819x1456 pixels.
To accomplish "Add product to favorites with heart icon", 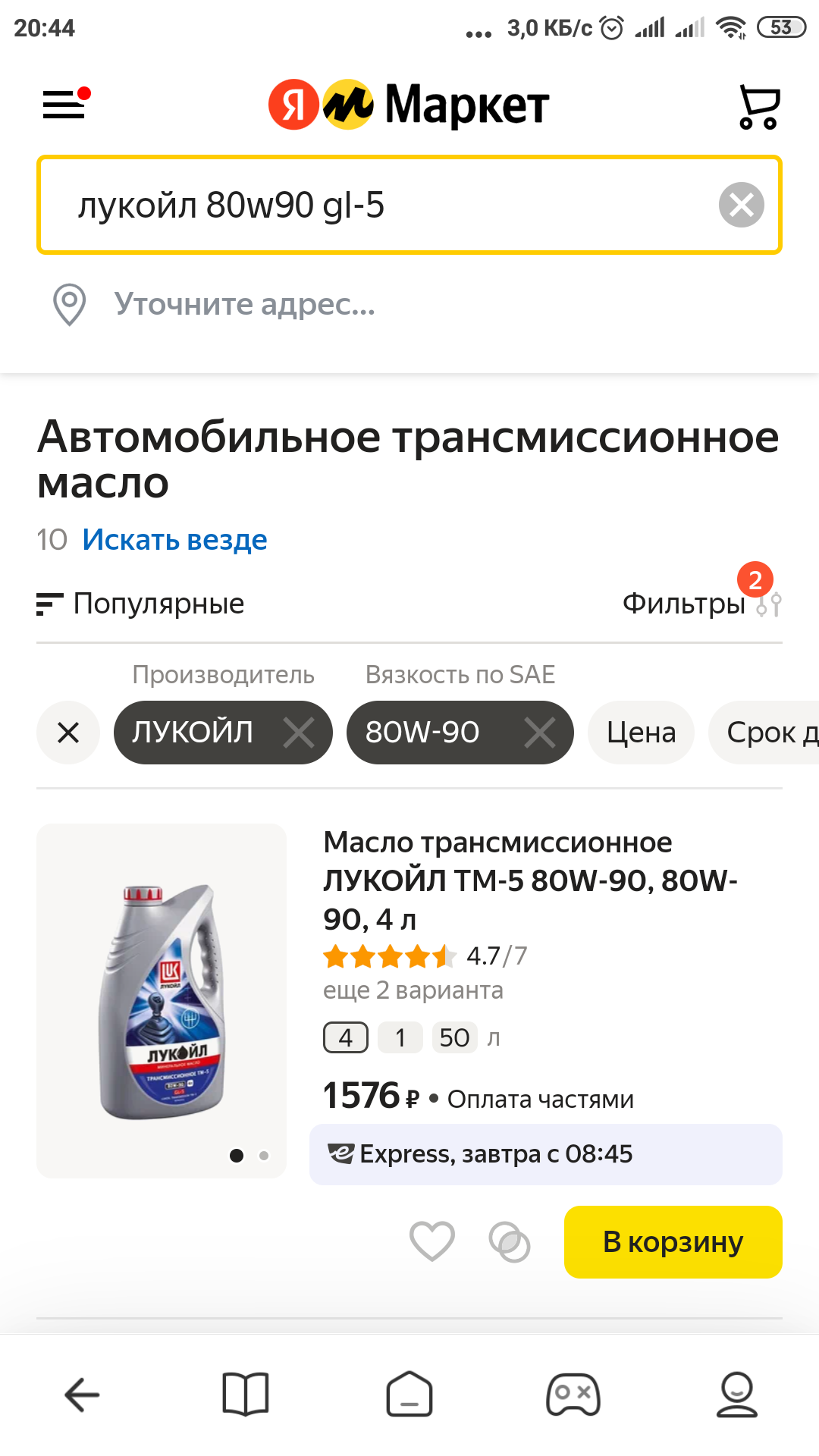I will 431,1241.
